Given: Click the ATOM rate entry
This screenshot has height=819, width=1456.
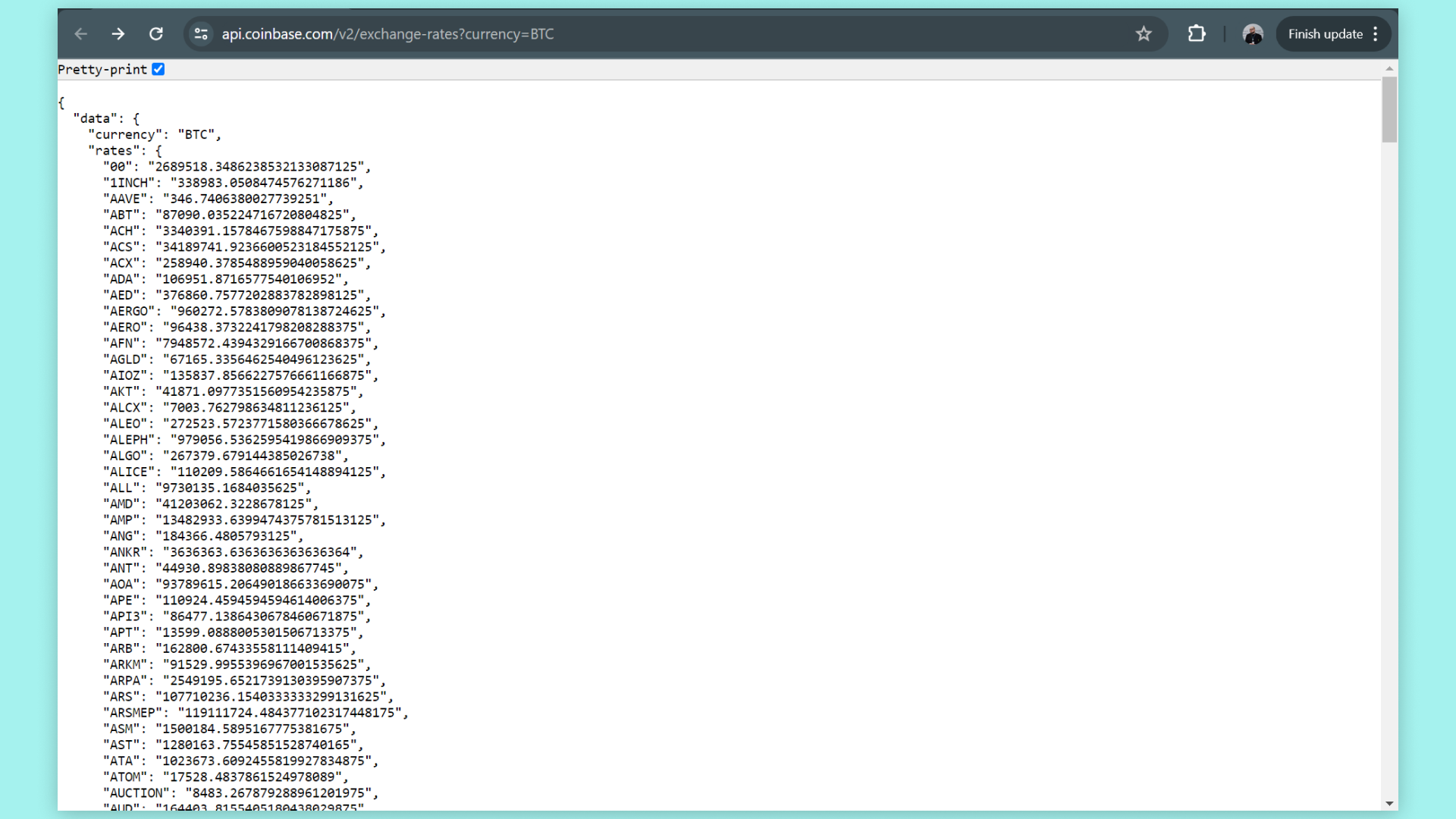Looking at the screenshot, I should click(225, 777).
